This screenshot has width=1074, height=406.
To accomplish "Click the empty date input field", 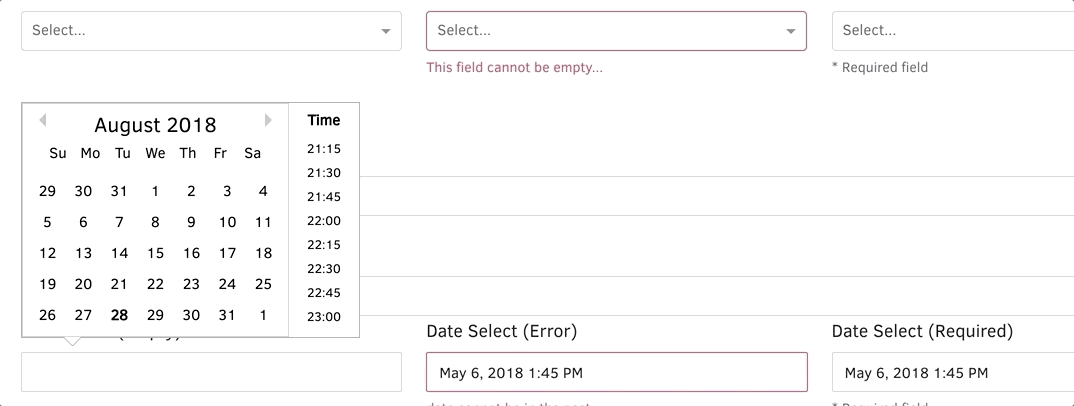I will coord(211,372).
